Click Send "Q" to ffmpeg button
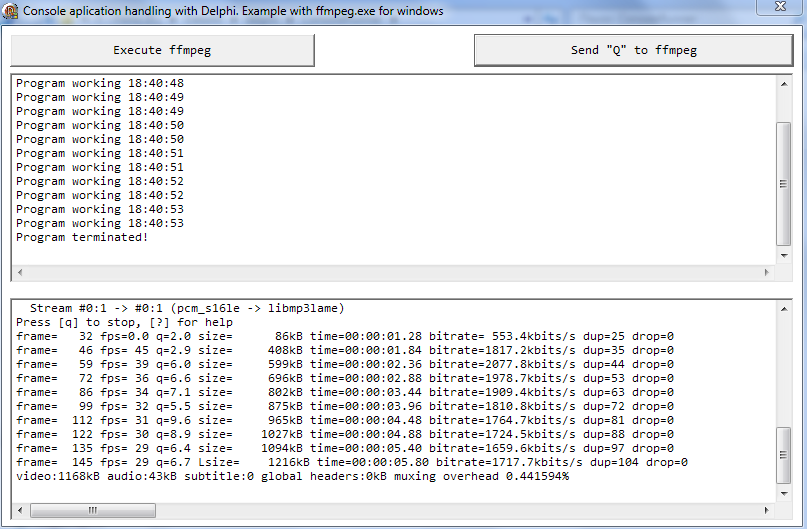This screenshot has height=529, width=807. point(634,50)
